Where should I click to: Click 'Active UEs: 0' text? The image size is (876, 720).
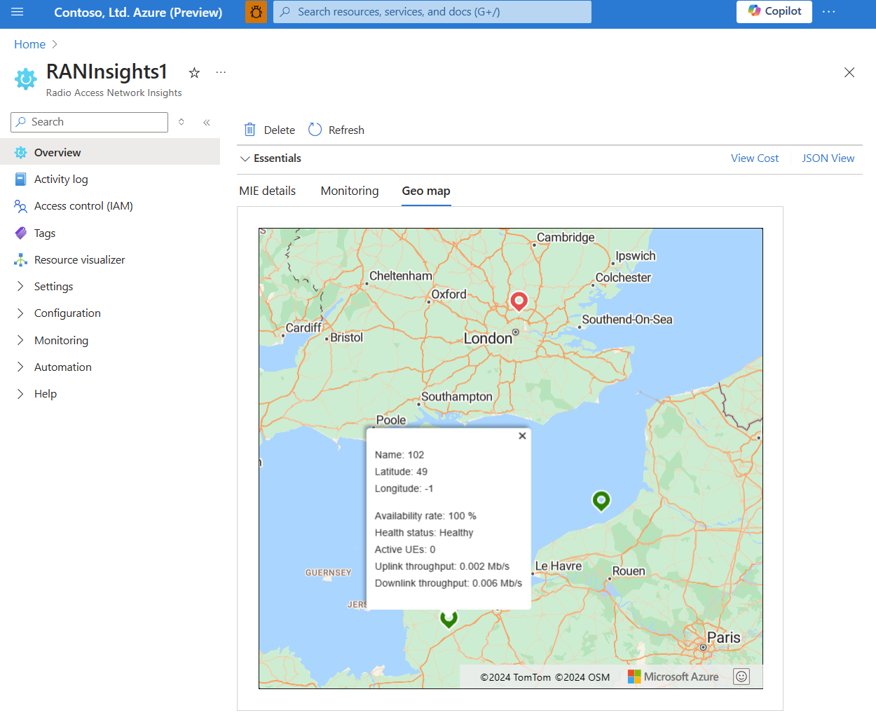pyautogui.click(x=404, y=549)
